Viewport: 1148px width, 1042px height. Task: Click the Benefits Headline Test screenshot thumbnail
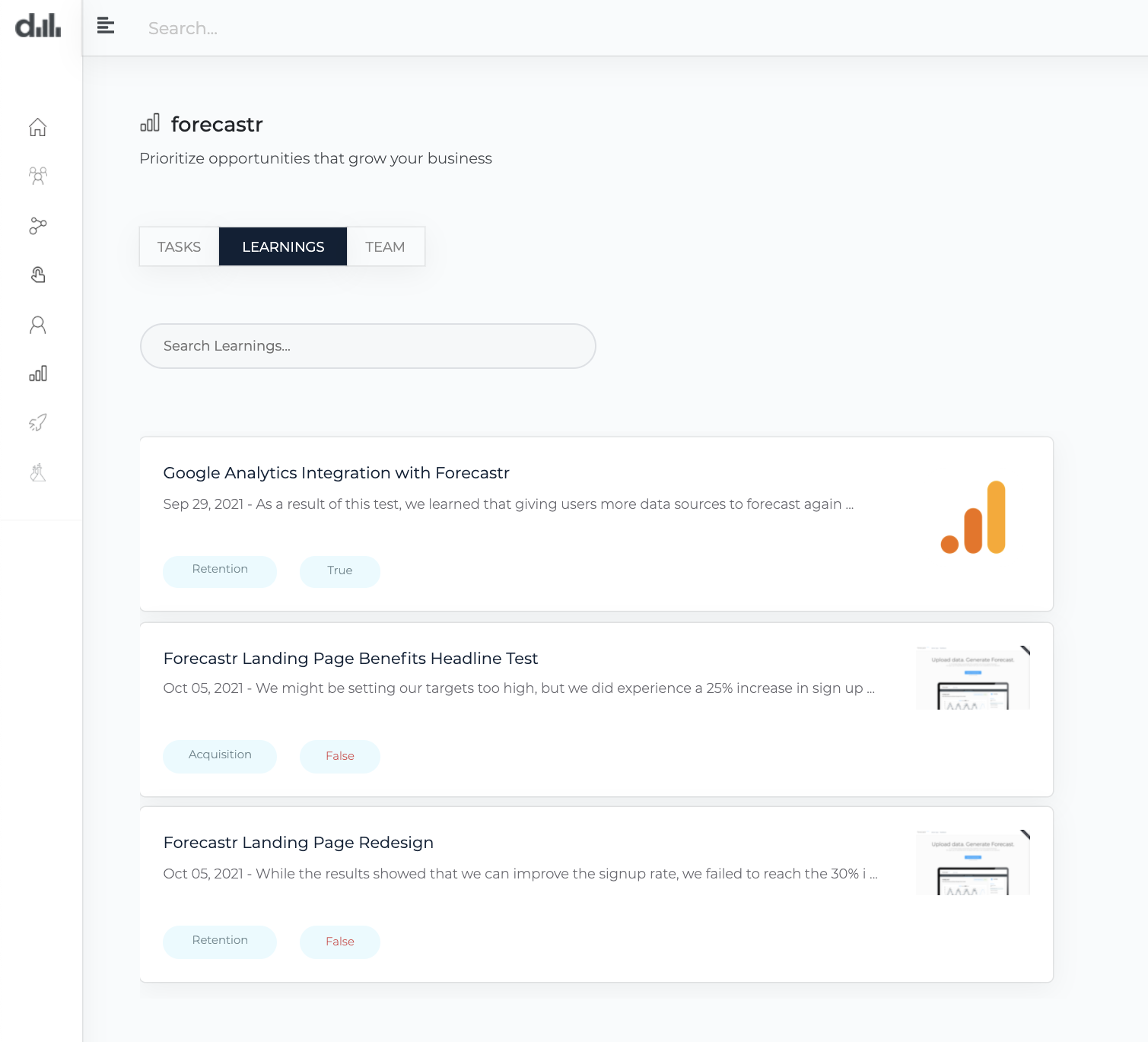coord(973,678)
